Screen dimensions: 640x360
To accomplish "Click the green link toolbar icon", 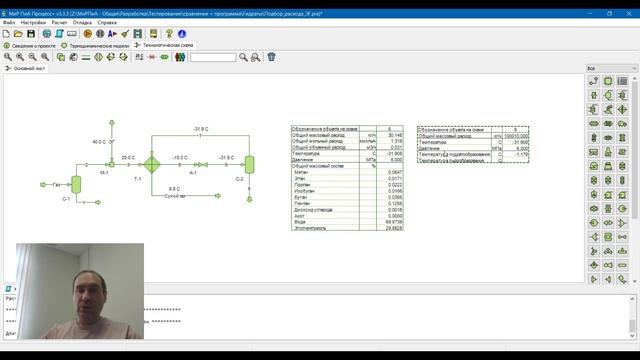I will pos(164,57).
